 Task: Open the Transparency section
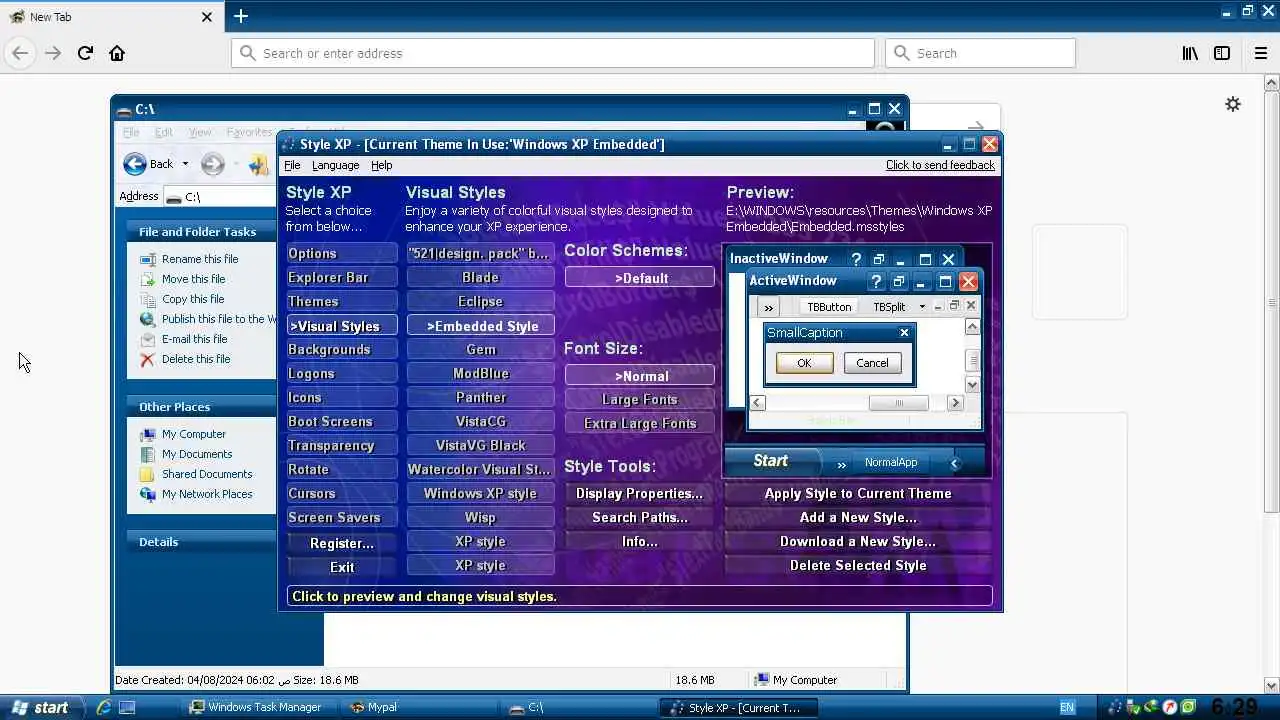point(342,446)
